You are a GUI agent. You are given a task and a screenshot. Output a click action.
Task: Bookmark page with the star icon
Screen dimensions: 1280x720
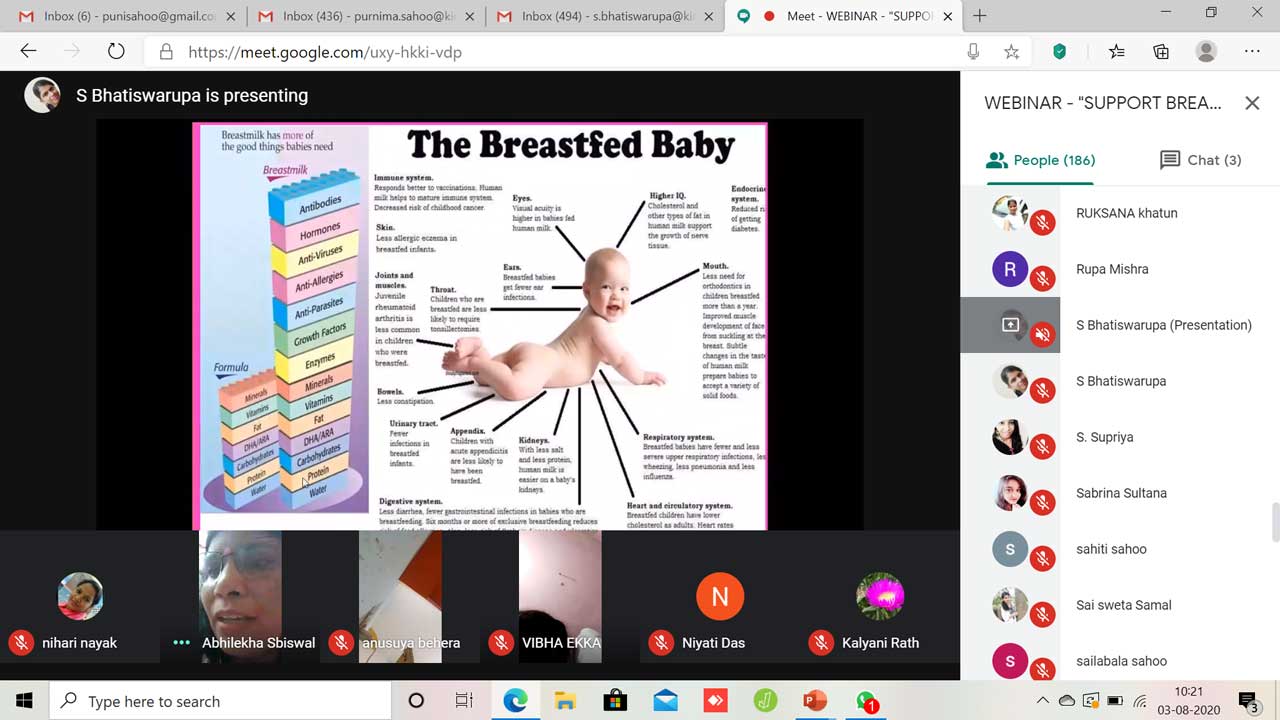[x=1011, y=52]
